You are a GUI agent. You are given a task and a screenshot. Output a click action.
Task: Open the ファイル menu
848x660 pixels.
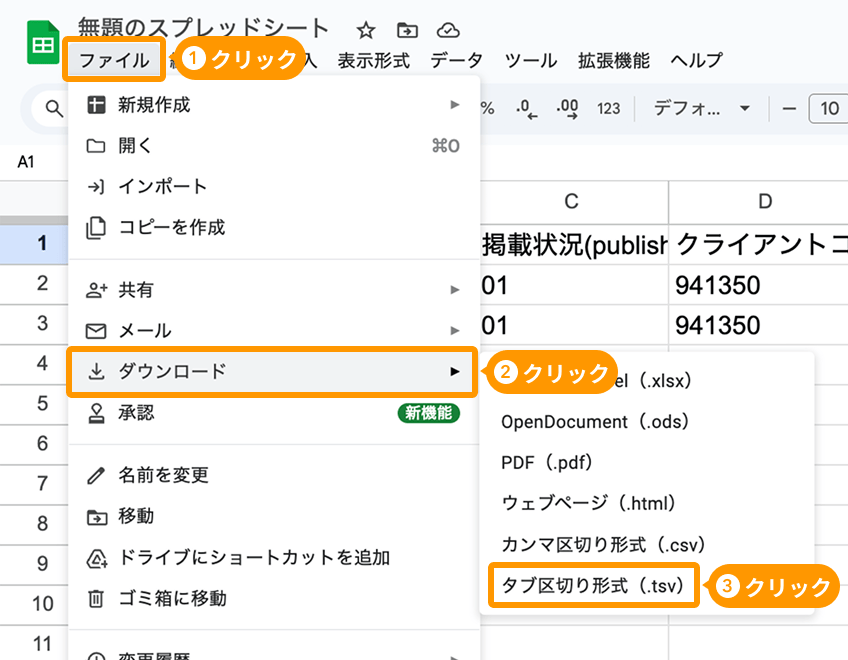tap(114, 60)
